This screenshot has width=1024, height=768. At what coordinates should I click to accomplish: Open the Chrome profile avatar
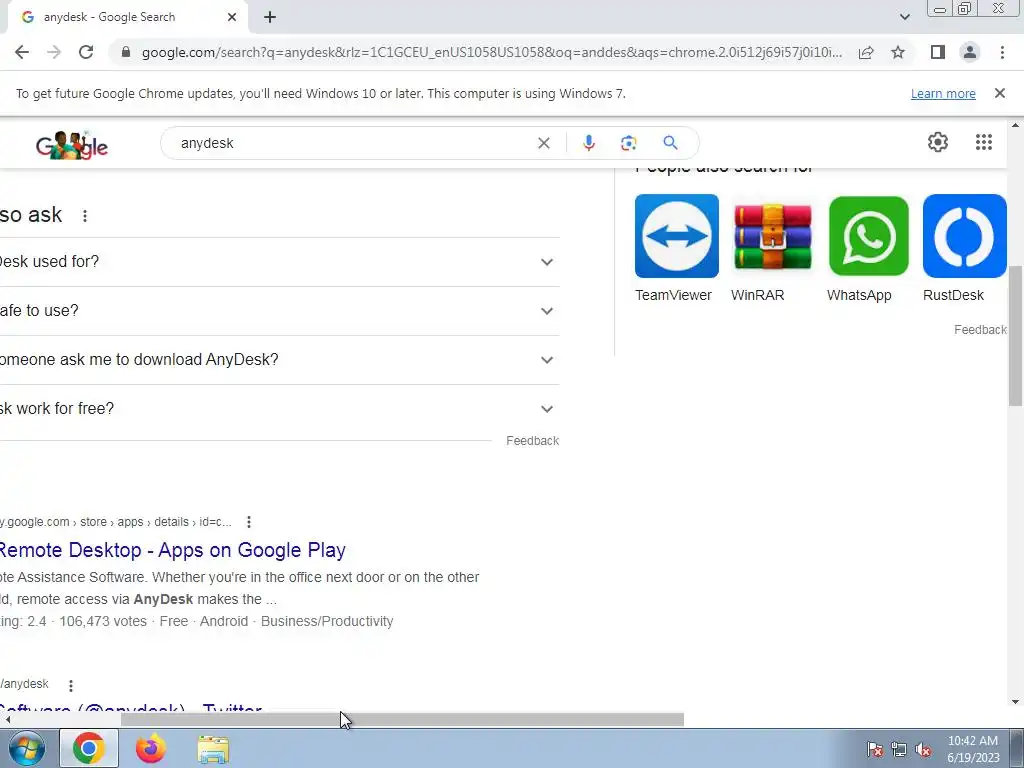(x=970, y=52)
